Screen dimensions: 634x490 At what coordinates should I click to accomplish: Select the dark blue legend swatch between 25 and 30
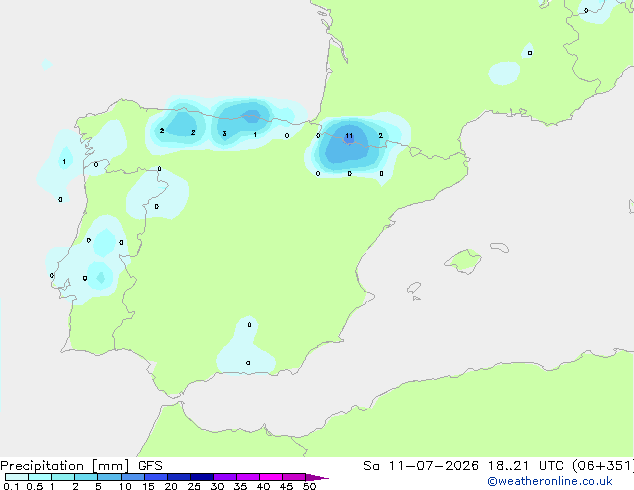coord(202,477)
